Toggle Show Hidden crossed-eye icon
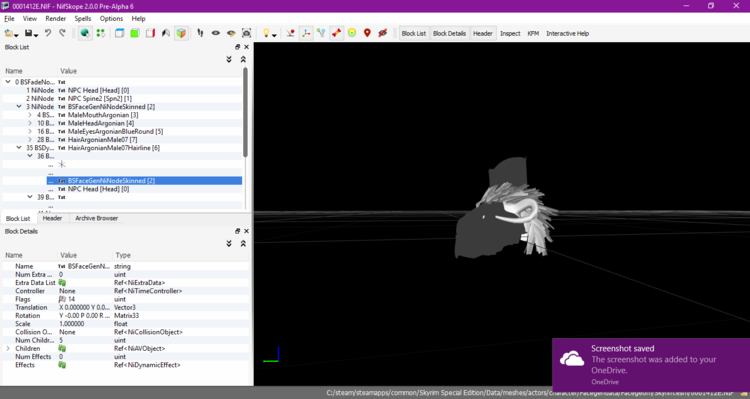Viewport: 750px width, 399px height. [x=382, y=33]
